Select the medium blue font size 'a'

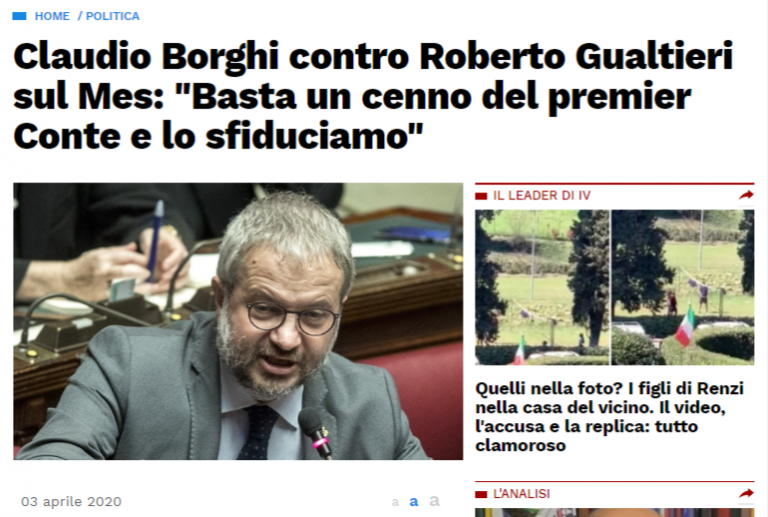tap(414, 501)
